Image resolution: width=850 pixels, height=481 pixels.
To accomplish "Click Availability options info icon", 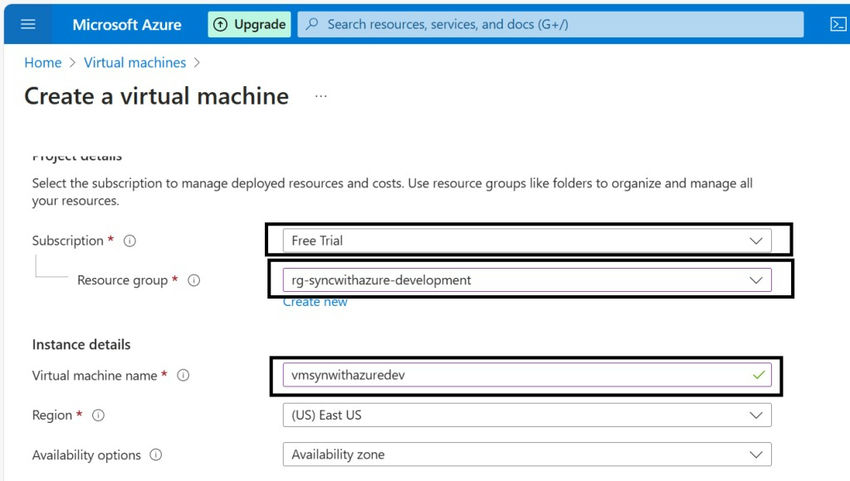I will coord(156,455).
